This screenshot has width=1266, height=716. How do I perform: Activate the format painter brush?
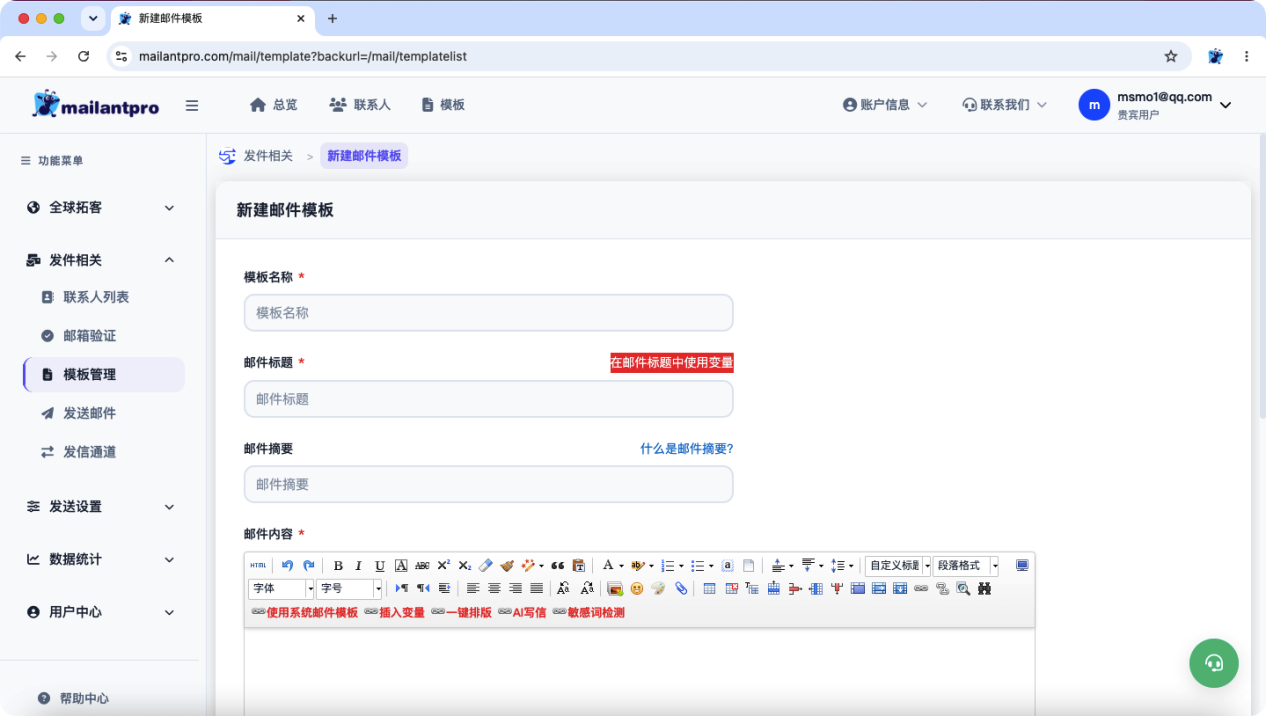tap(507, 565)
